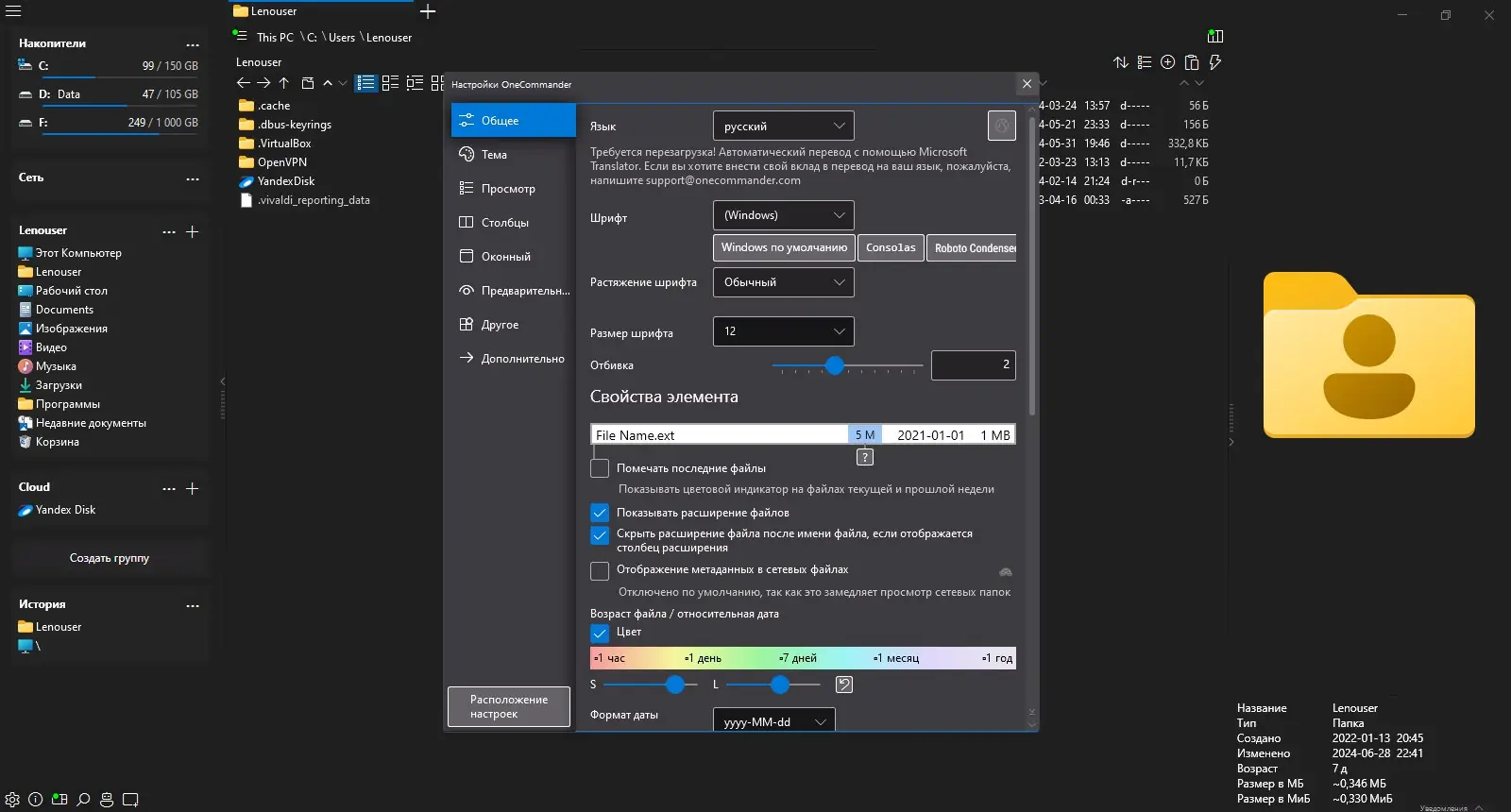Image resolution: width=1511 pixels, height=812 pixels.
Task: Reset age color sliders with the reset icon
Action: pyautogui.click(x=844, y=685)
